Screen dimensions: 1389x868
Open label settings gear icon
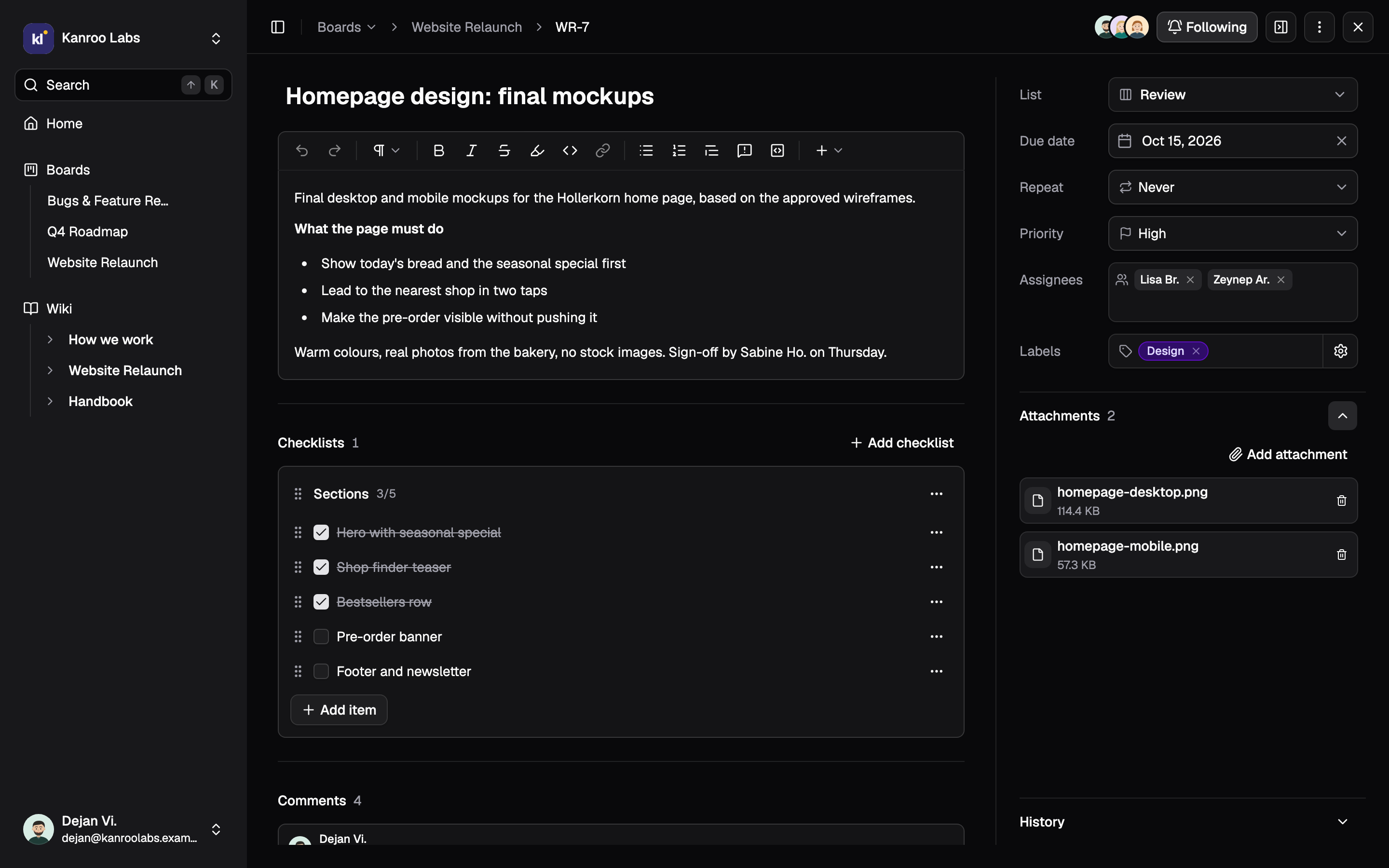point(1340,351)
